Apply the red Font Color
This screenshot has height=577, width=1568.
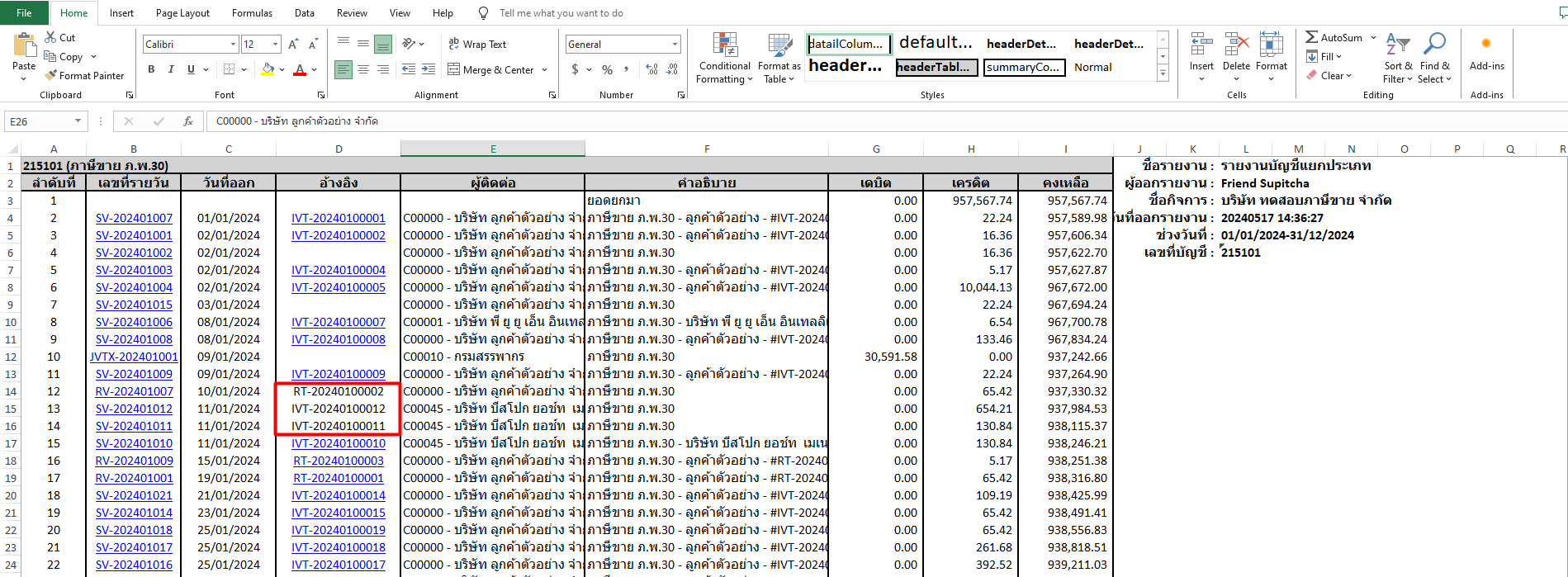(x=300, y=69)
